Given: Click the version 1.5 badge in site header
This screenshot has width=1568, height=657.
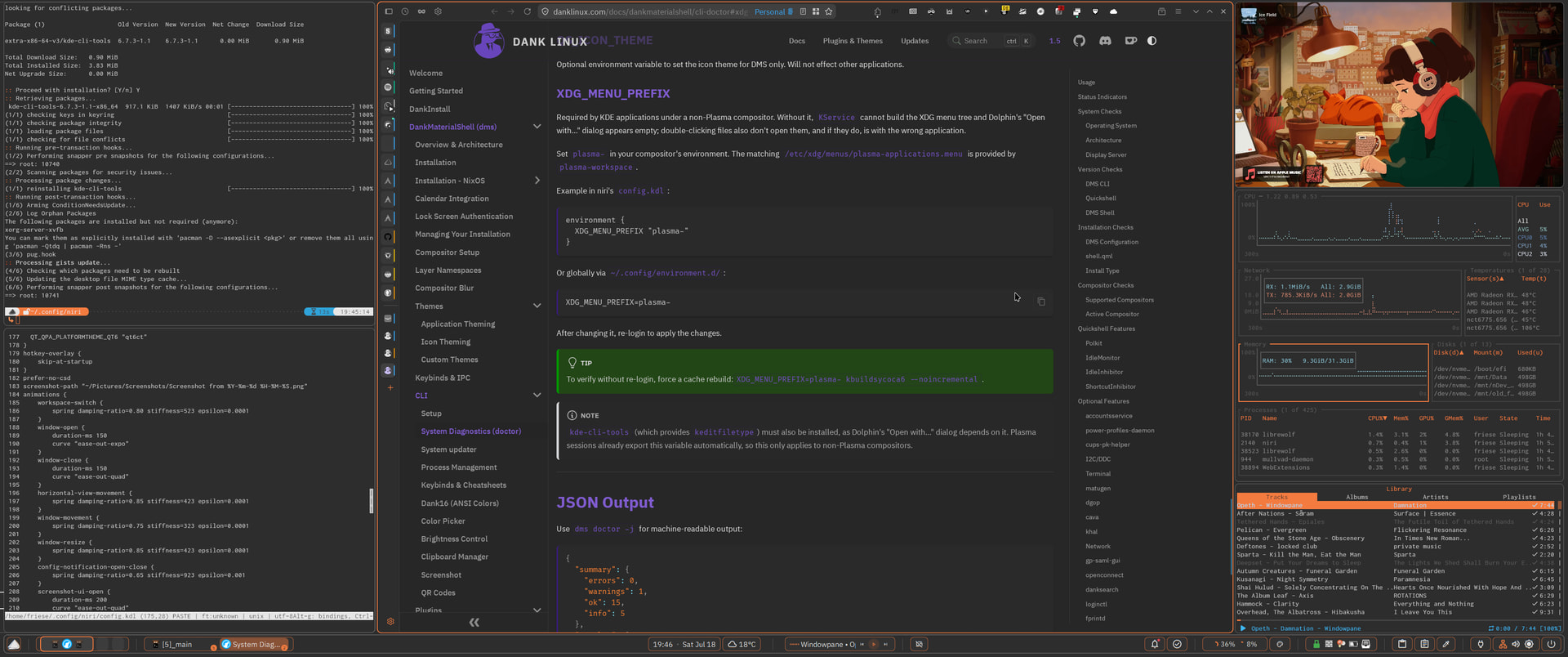Looking at the screenshot, I should (x=1054, y=41).
